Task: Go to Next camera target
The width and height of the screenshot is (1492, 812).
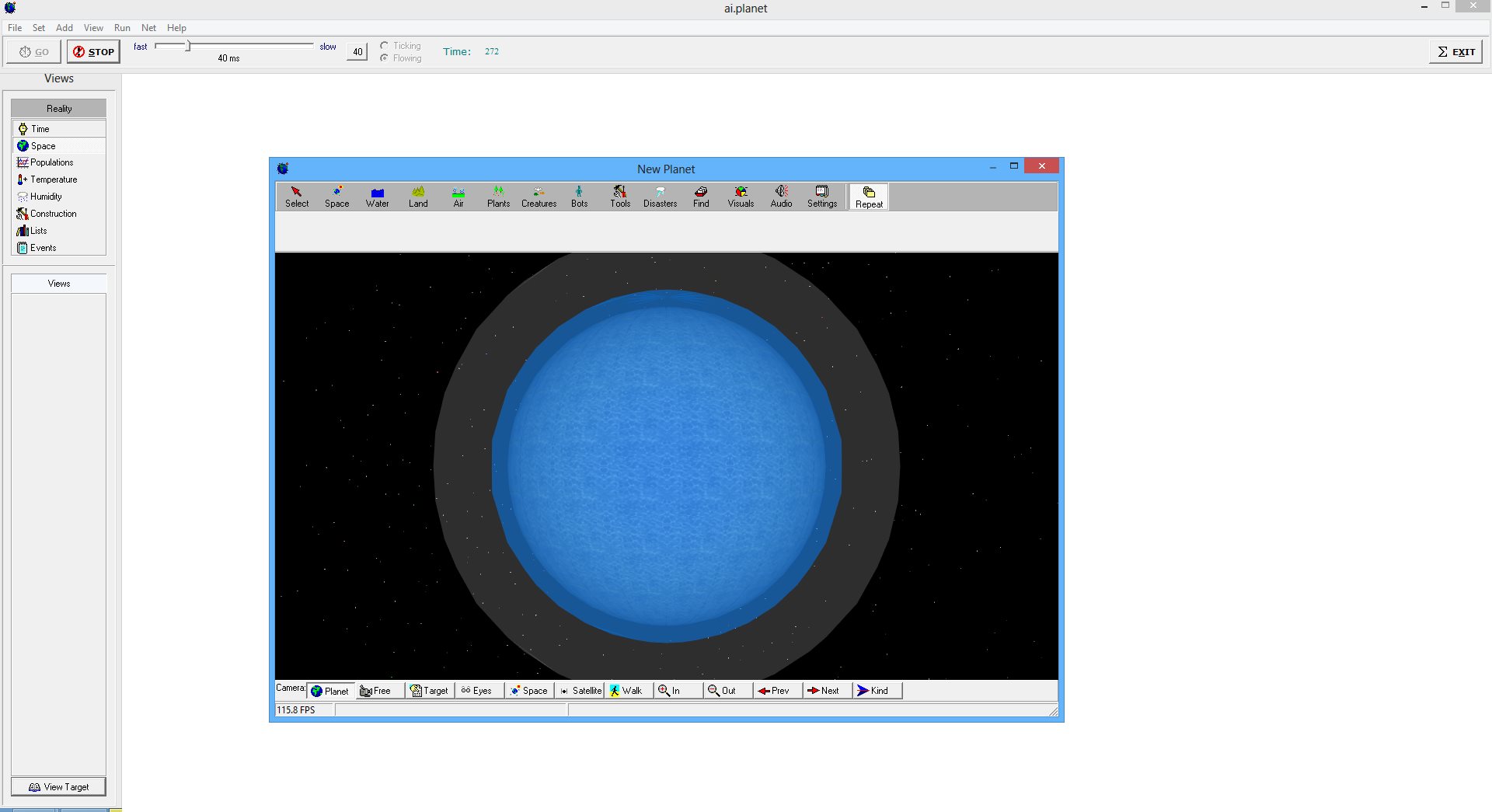Action: coord(828,691)
